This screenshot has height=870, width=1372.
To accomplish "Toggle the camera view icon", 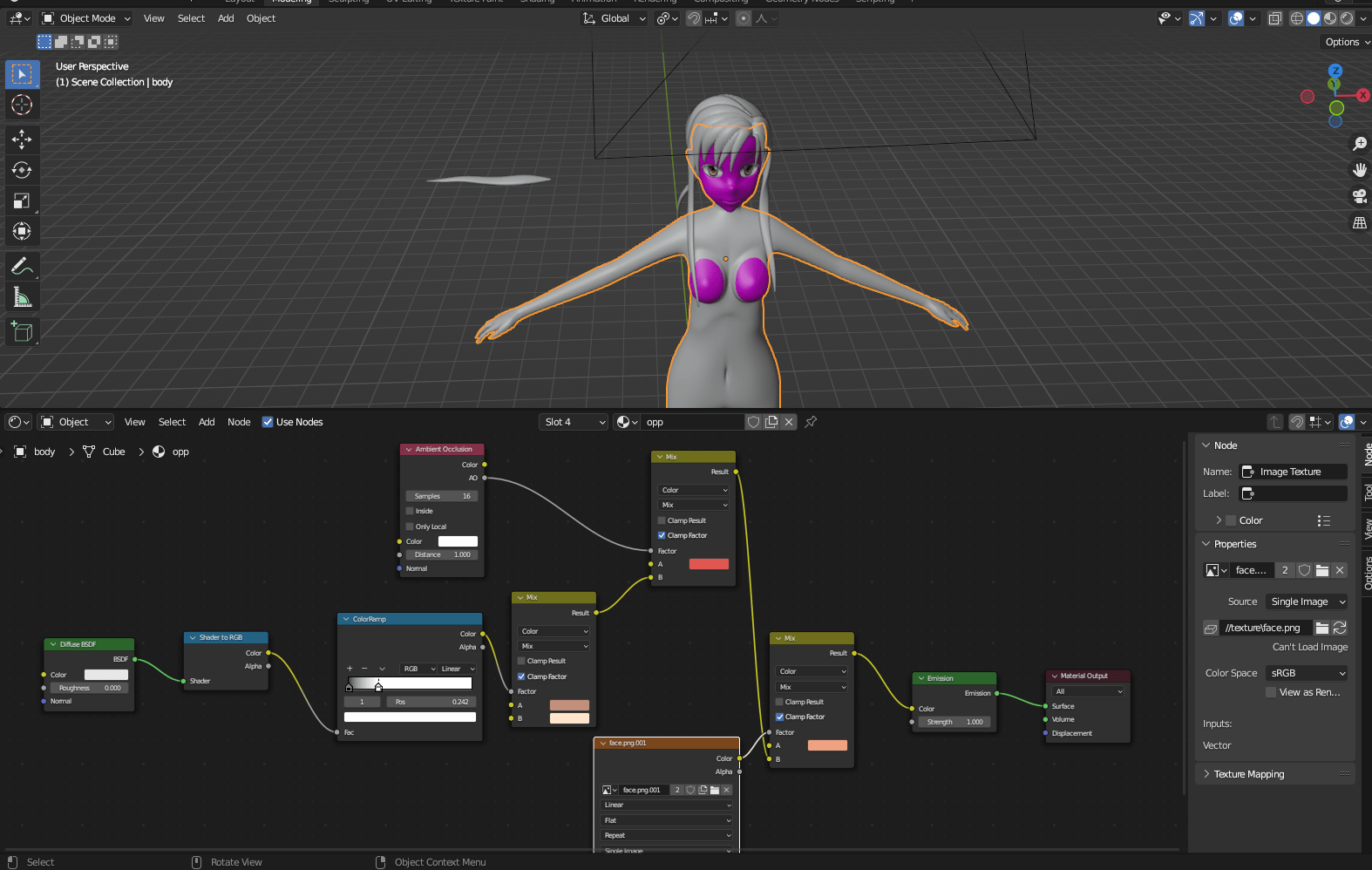I will pyautogui.click(x=1359, y=196).
